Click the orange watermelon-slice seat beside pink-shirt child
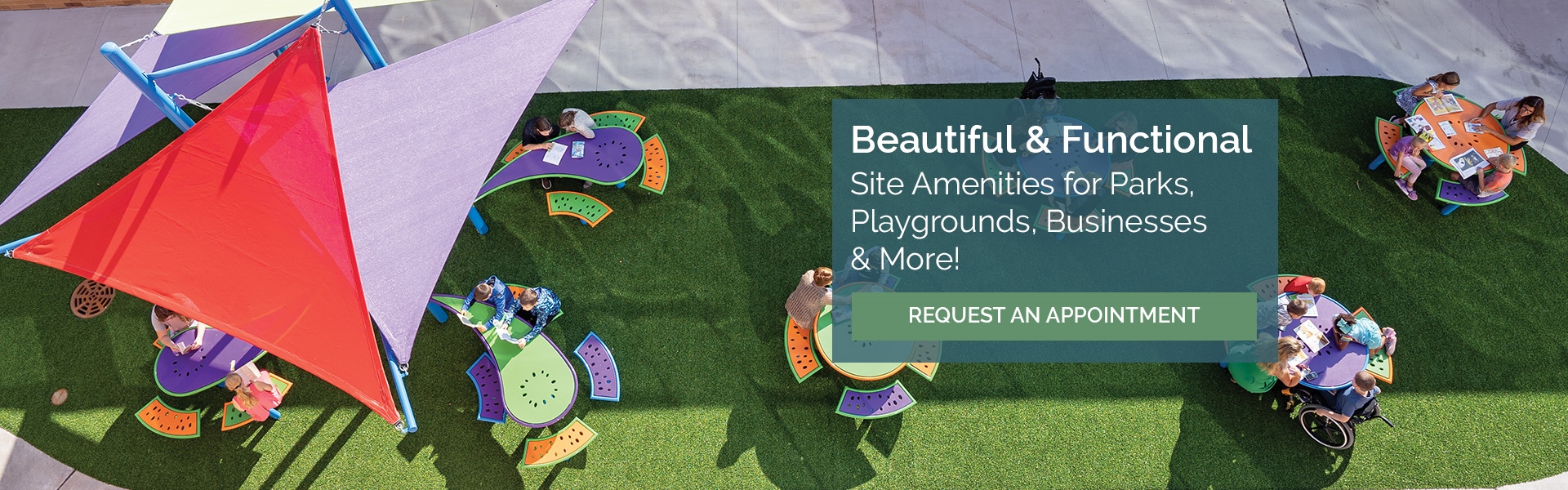1568x490 pixels. (x=168, y=418)
